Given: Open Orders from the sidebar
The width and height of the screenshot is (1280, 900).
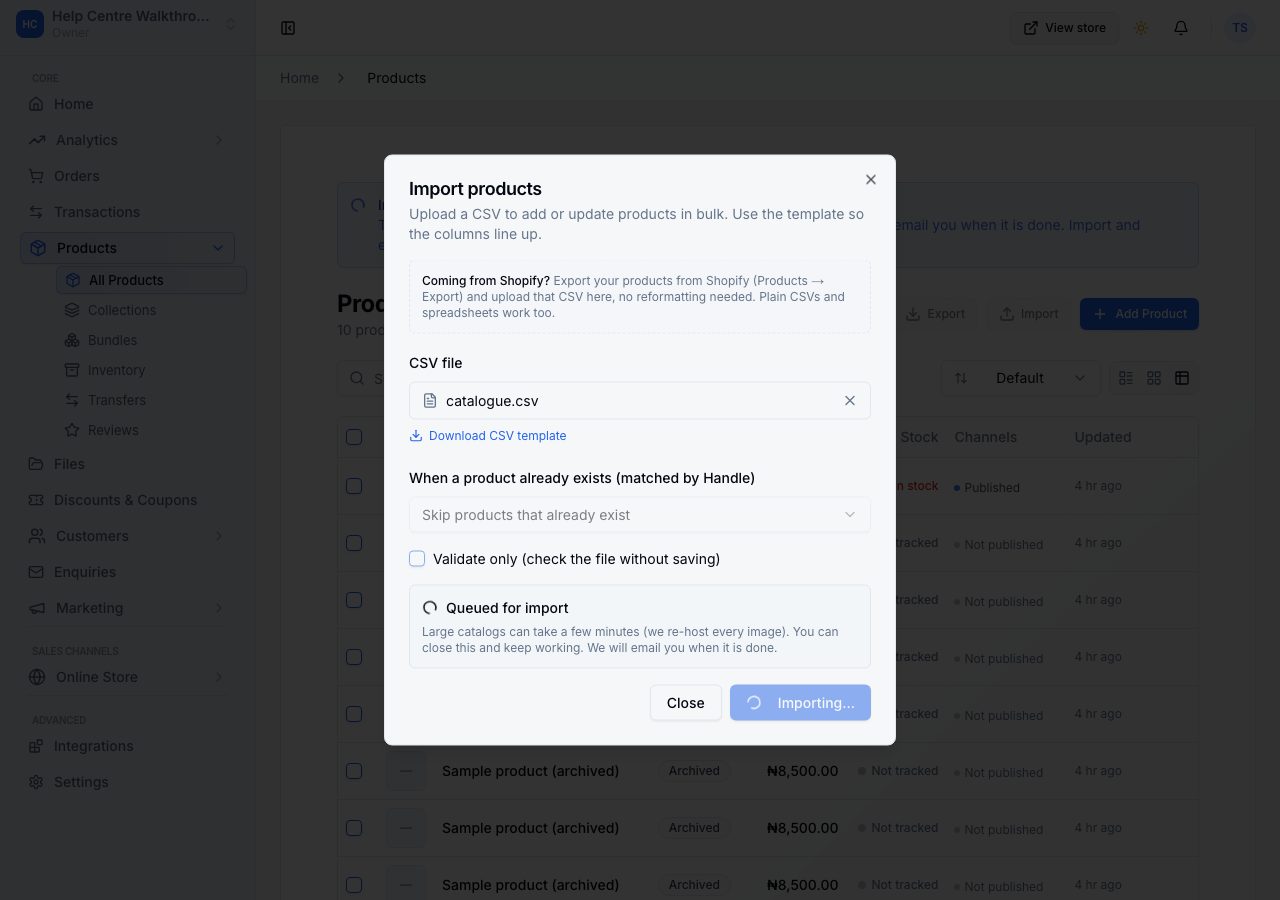Looking at the screenshot, I should pos(127,176).
